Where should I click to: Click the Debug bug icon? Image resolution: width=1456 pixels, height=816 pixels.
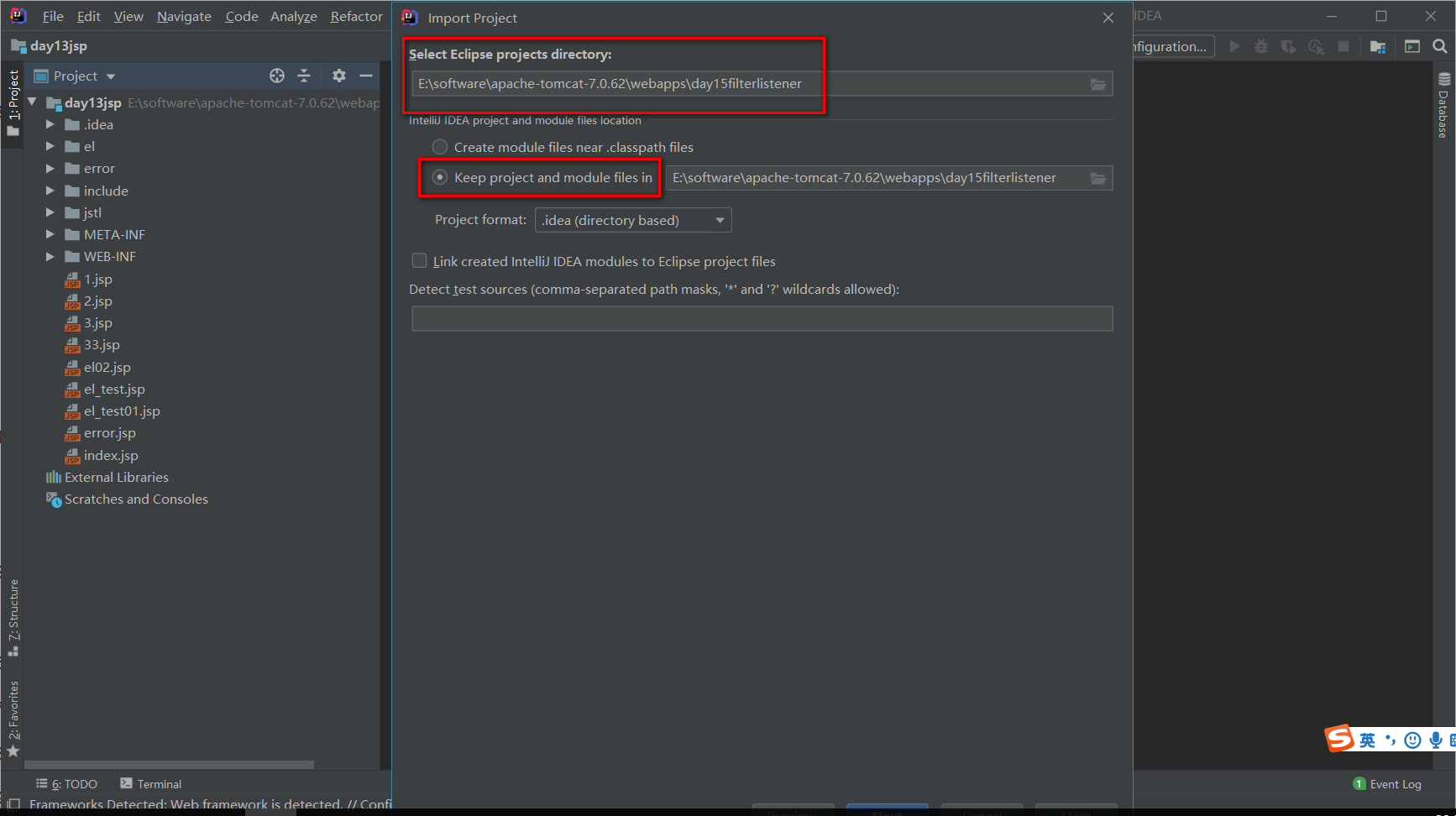1261,47
